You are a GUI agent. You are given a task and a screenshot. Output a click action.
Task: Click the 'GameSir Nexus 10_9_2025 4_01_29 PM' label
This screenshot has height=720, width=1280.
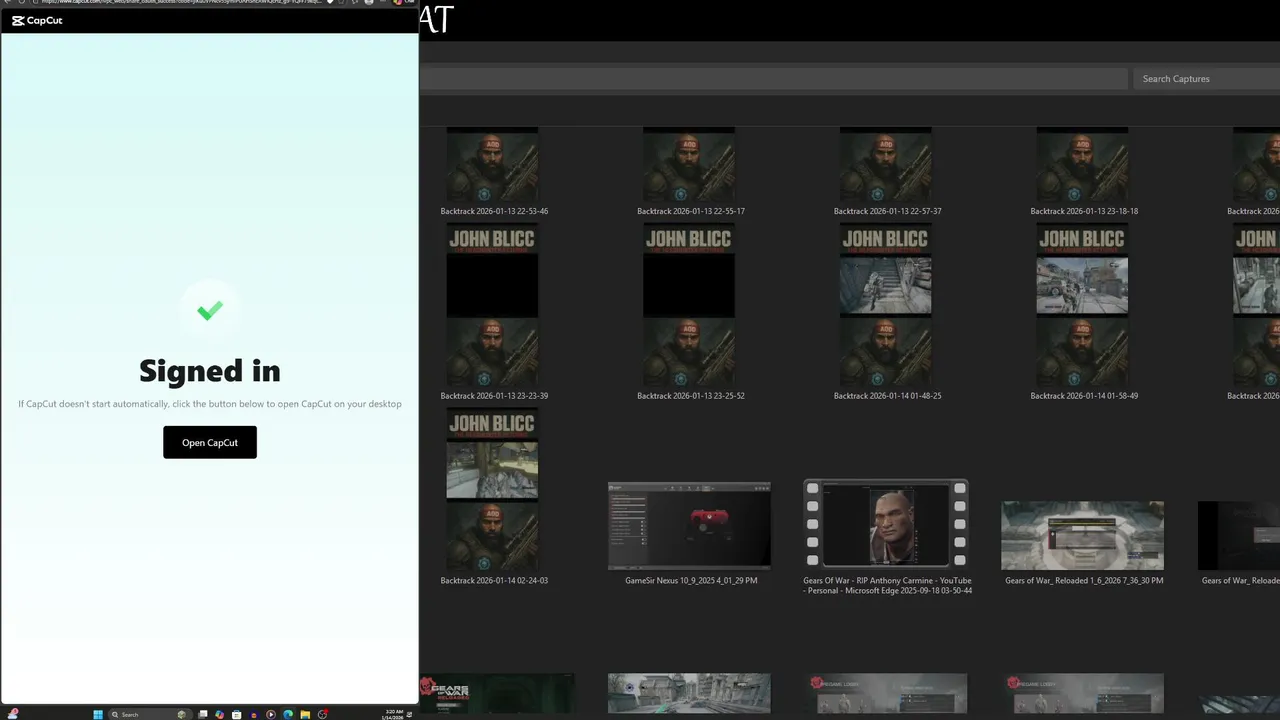coord(691,580)
